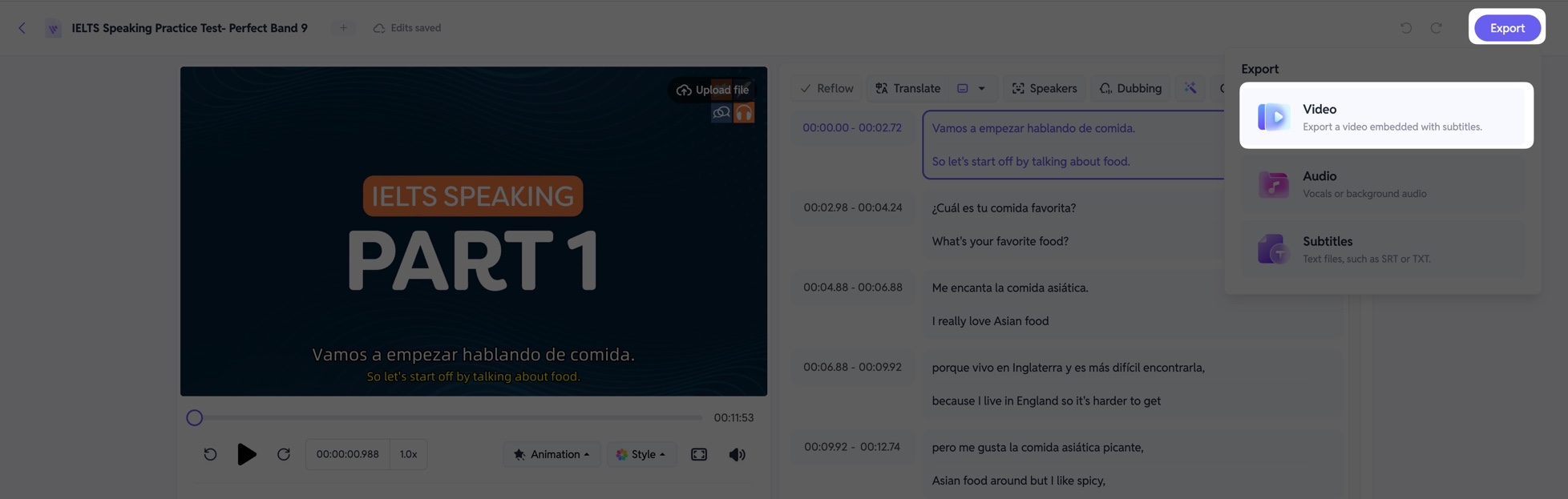Click the Export button
The image size is (1568, 499).
1507,28
